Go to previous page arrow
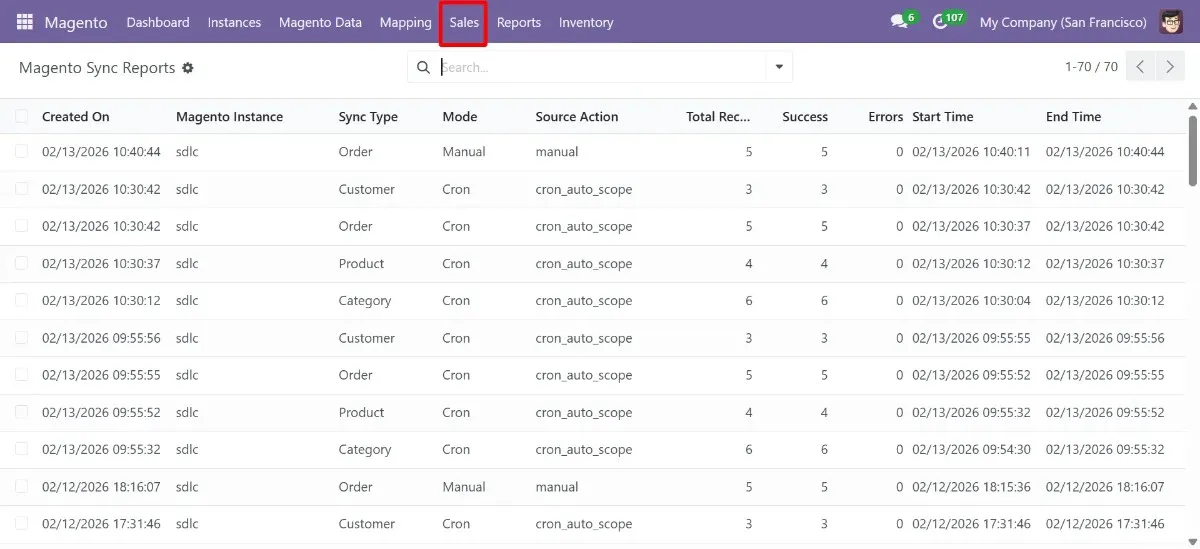The image size is (1200, 549). (x=1139, y=67)
